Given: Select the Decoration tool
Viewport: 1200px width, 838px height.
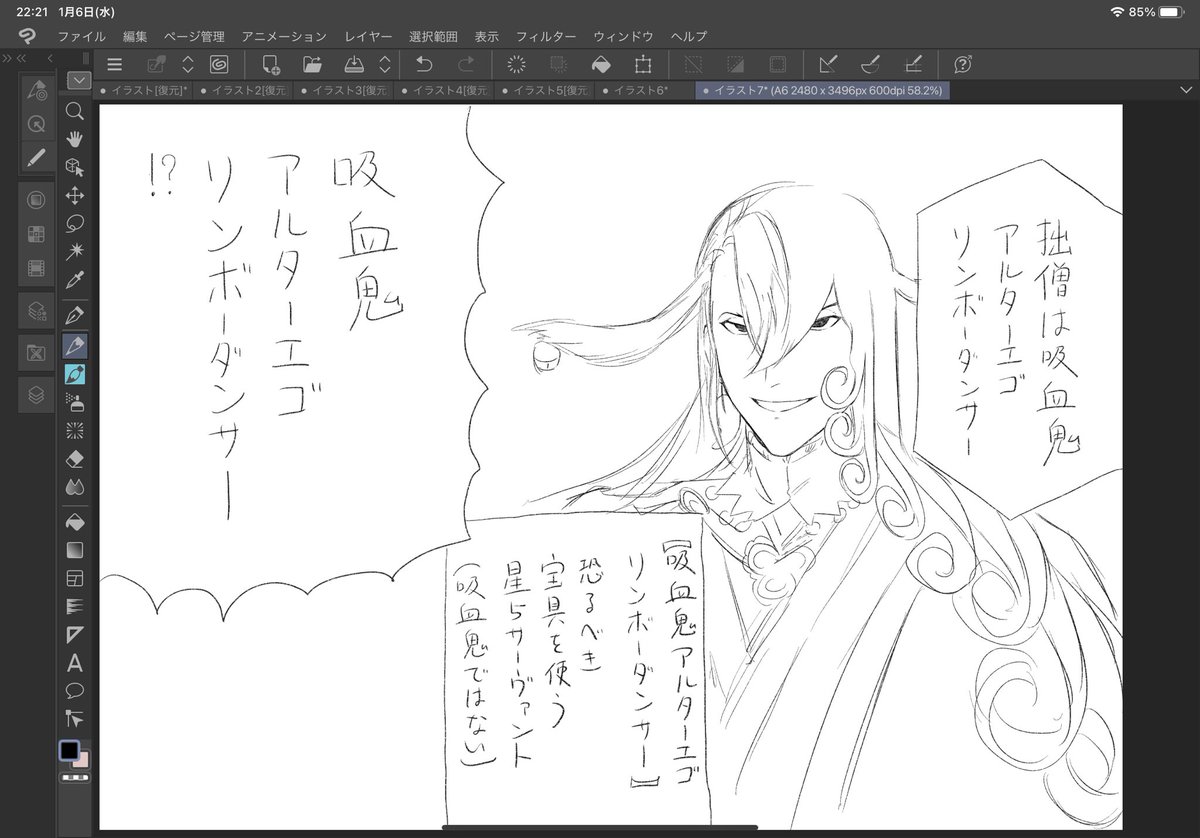Looking at the screenshot, I should click(74, 430).
